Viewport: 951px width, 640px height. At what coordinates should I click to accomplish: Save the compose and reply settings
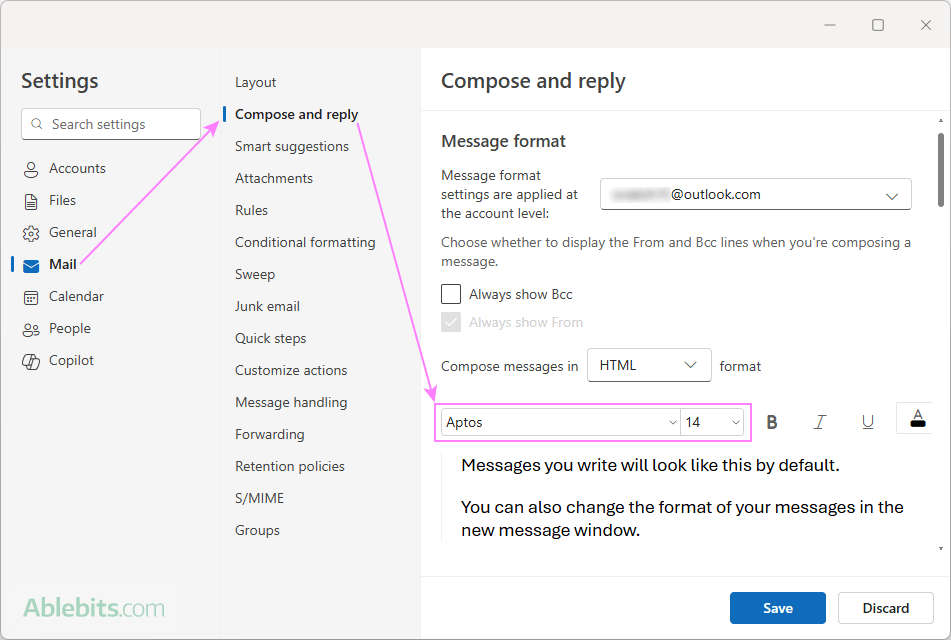pos(777,607)
